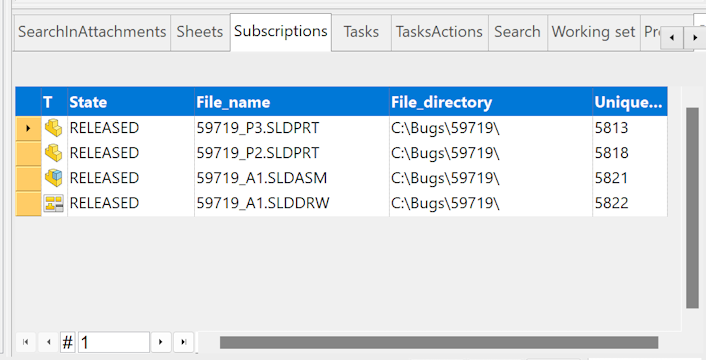Click file name 59719_P2.SLDPRT

tap(258, 153)
